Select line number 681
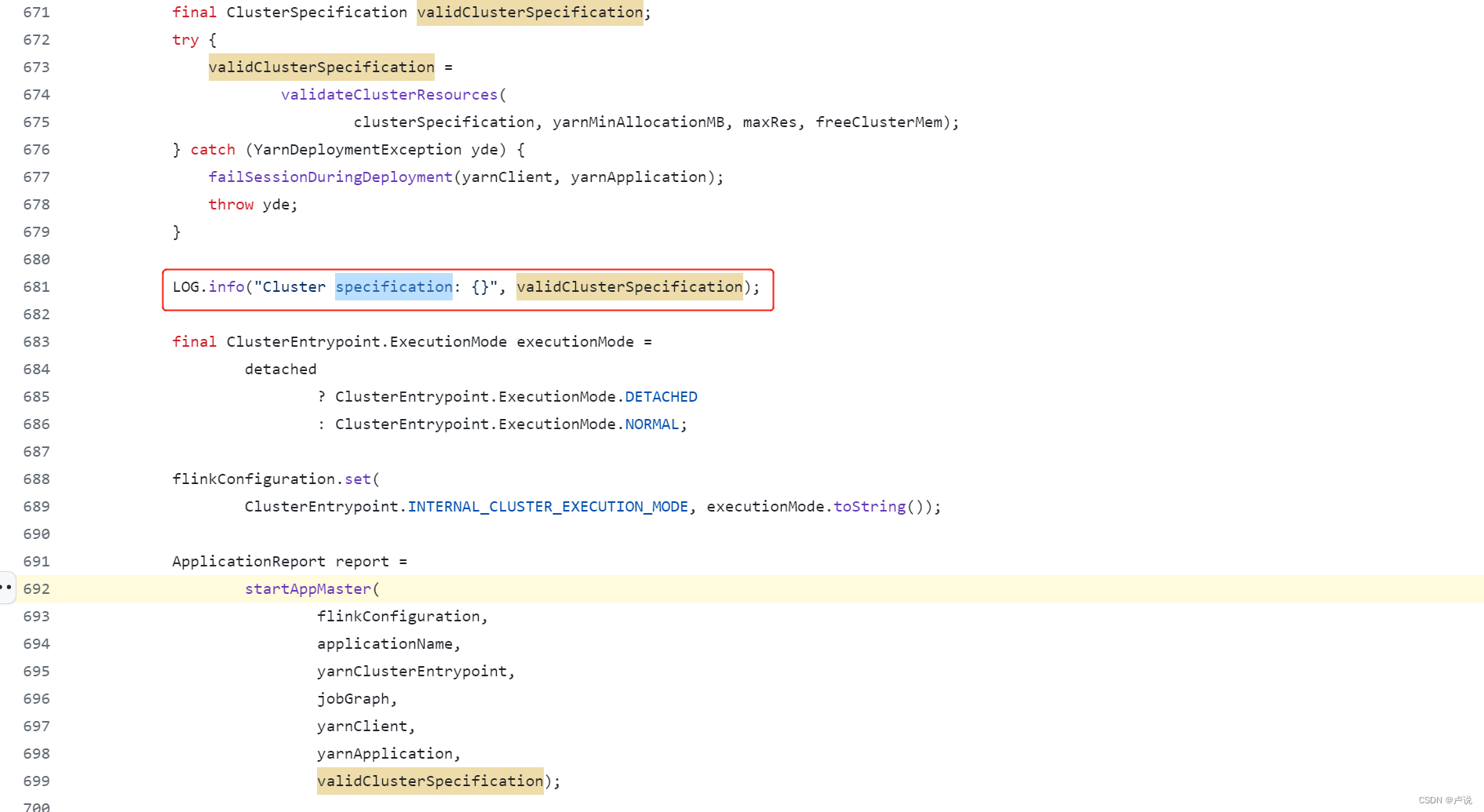 pyautogui.click(x=36, y=287)
